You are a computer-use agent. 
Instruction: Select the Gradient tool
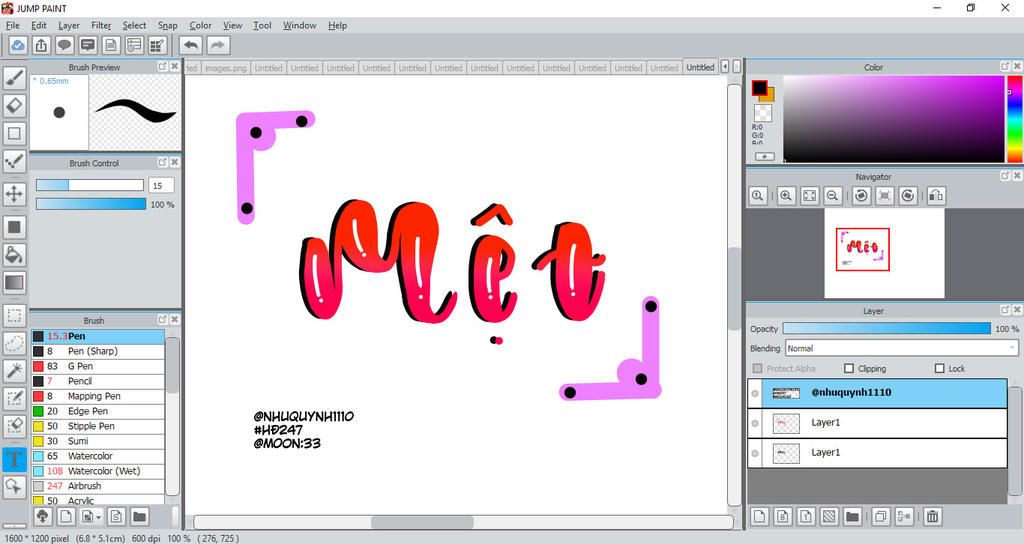pos(14,283)
